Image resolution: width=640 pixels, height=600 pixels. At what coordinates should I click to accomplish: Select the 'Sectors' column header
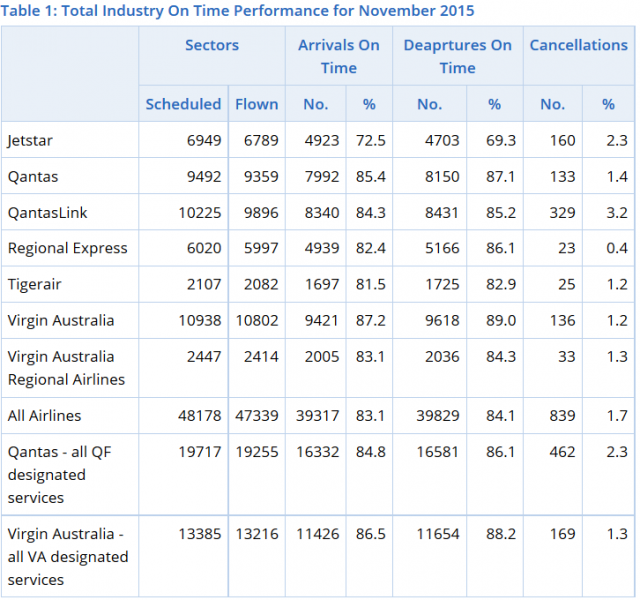tap(212, 45)
